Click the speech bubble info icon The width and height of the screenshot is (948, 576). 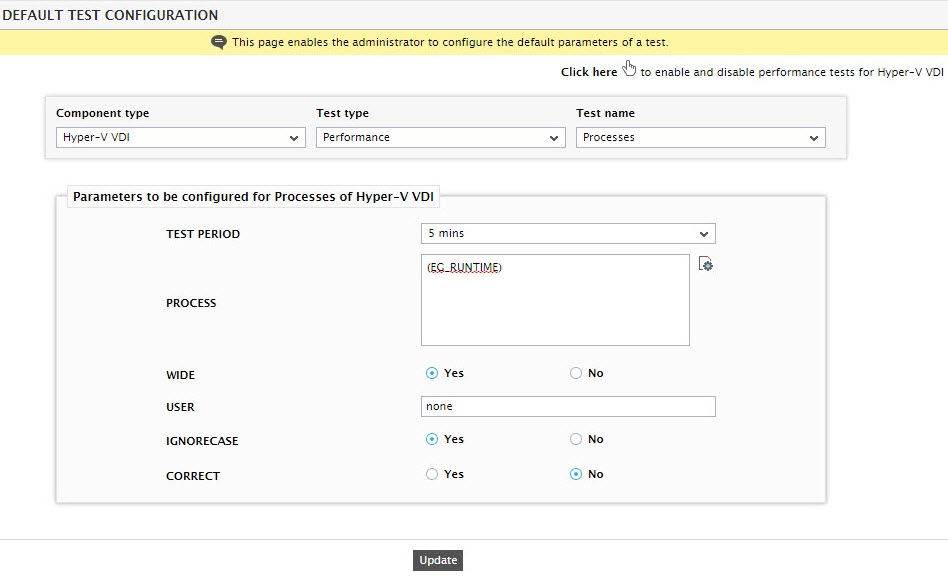(219, 42)
